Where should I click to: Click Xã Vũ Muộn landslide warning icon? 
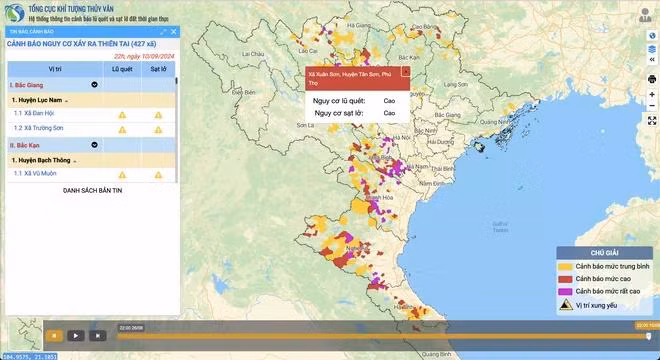[158, 175]
